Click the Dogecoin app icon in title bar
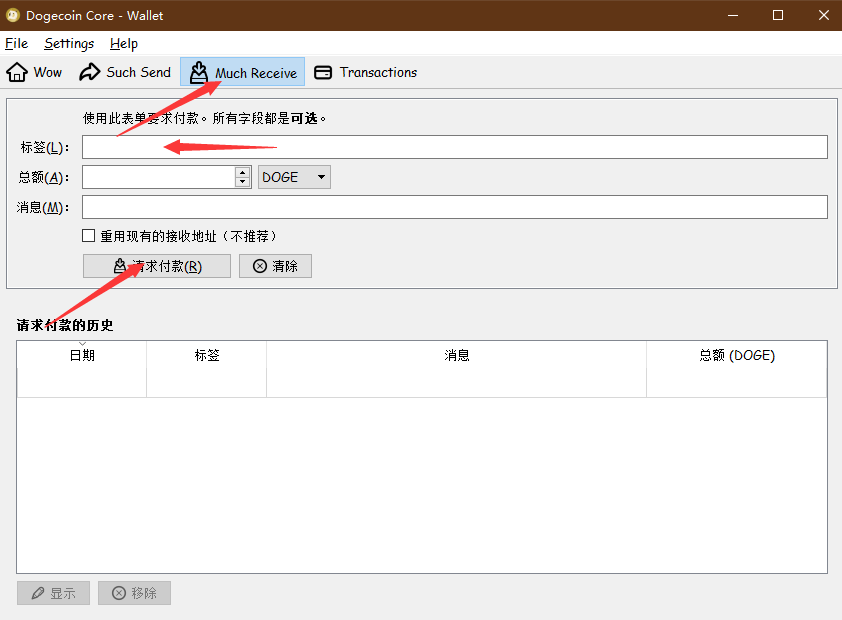842x620 pixels. (x=13, y=15)
